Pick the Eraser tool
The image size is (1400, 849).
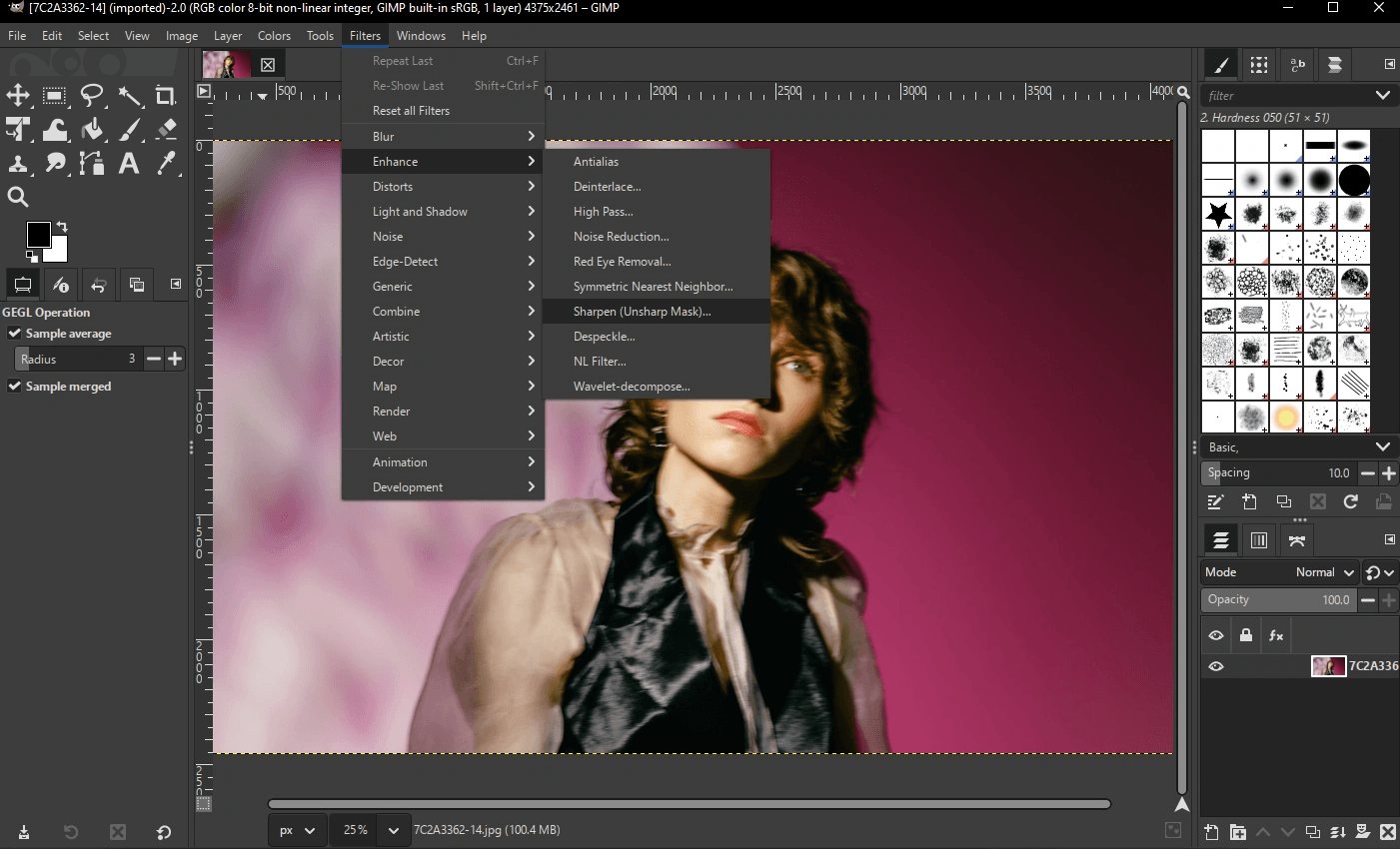pos(167,130)
